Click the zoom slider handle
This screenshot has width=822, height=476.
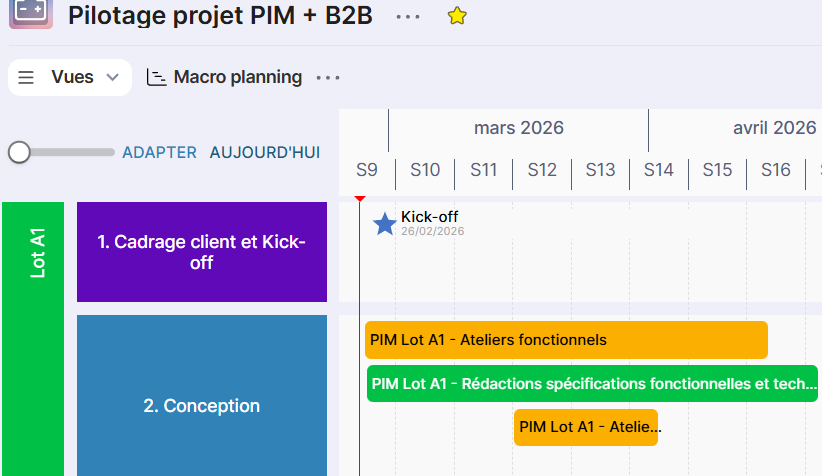(x=19, y=152)
